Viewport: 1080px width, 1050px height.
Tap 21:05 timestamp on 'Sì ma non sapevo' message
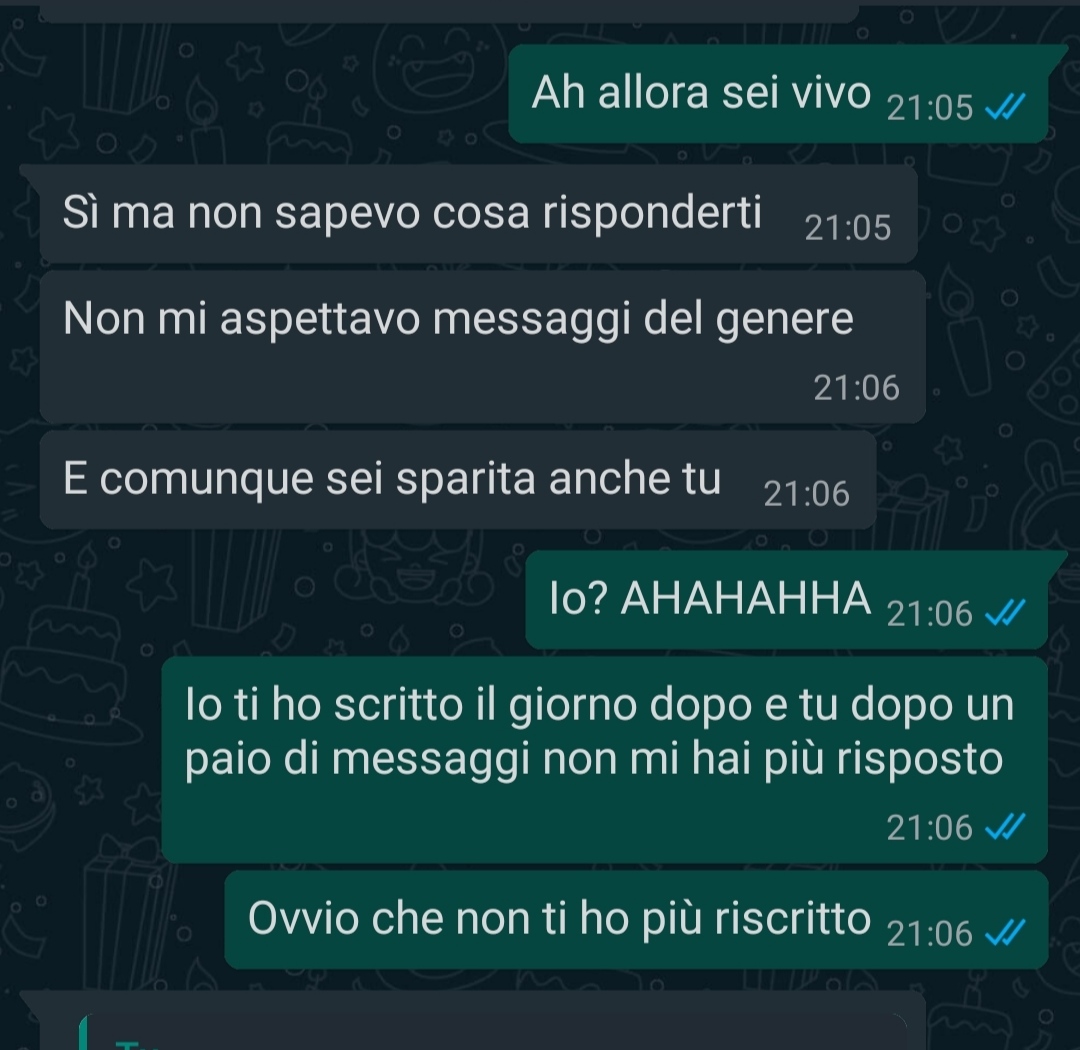848,228
